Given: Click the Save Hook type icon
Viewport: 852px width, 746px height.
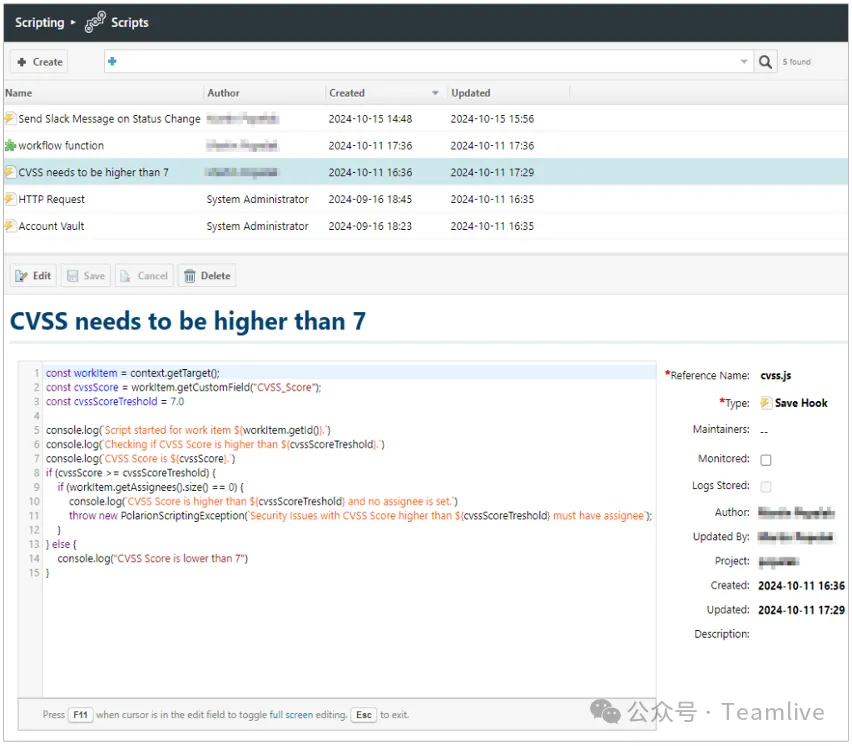Looking at the screenshot, I should point(765,403).
